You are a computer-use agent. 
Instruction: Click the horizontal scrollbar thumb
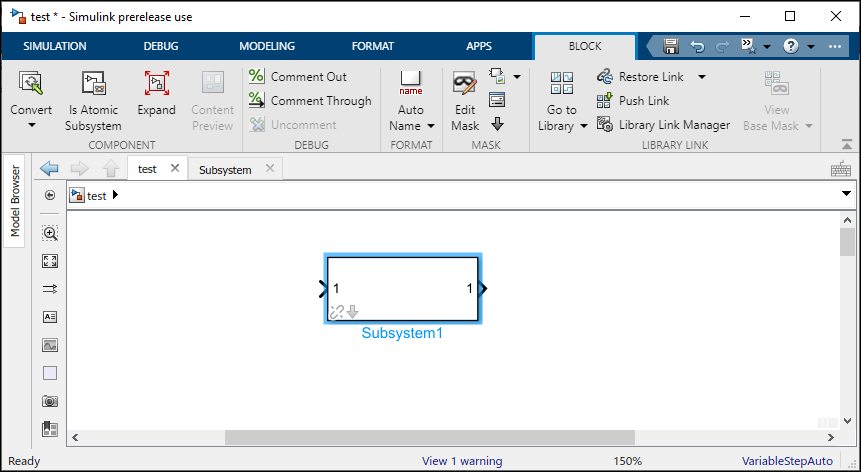click(x=430, y=437)
